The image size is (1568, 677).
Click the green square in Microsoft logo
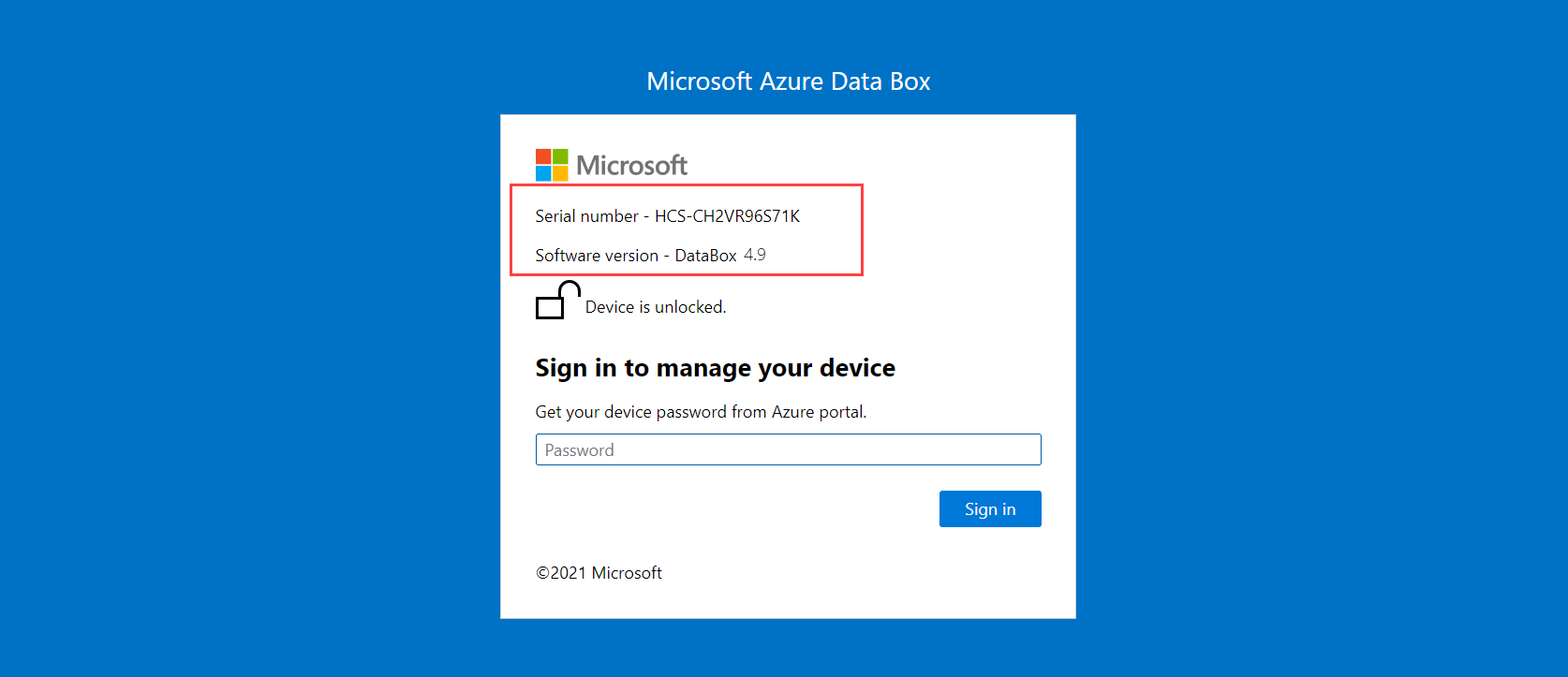[x=560, y=156]
